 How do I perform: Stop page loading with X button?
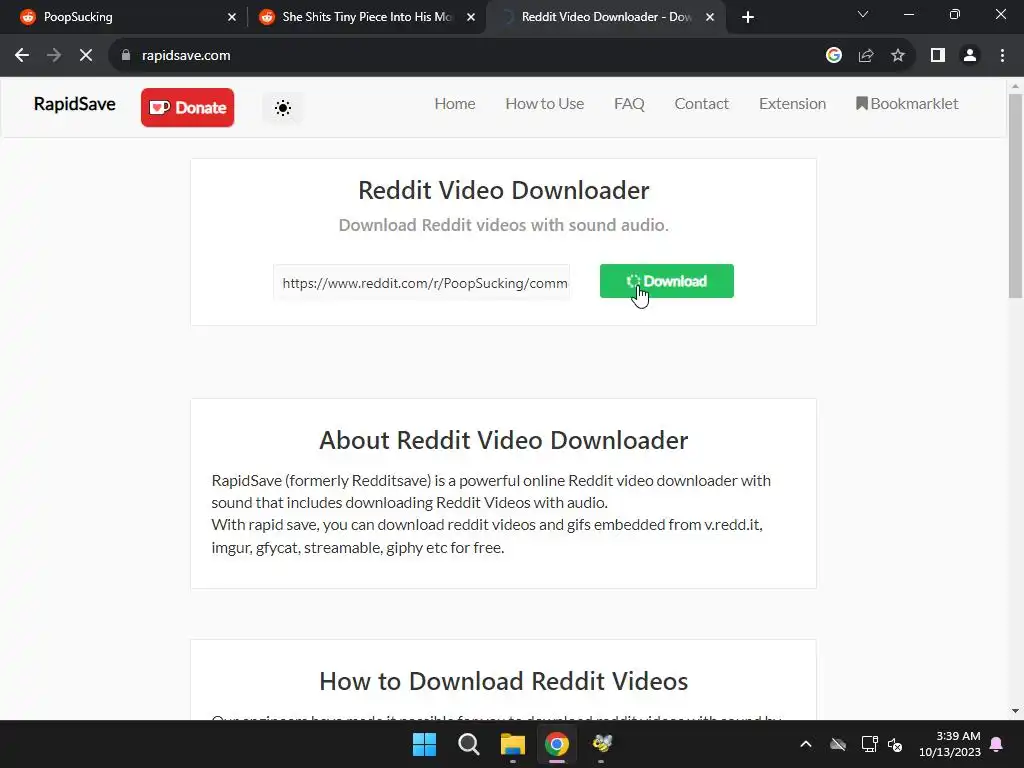click(x=86, y=56)
